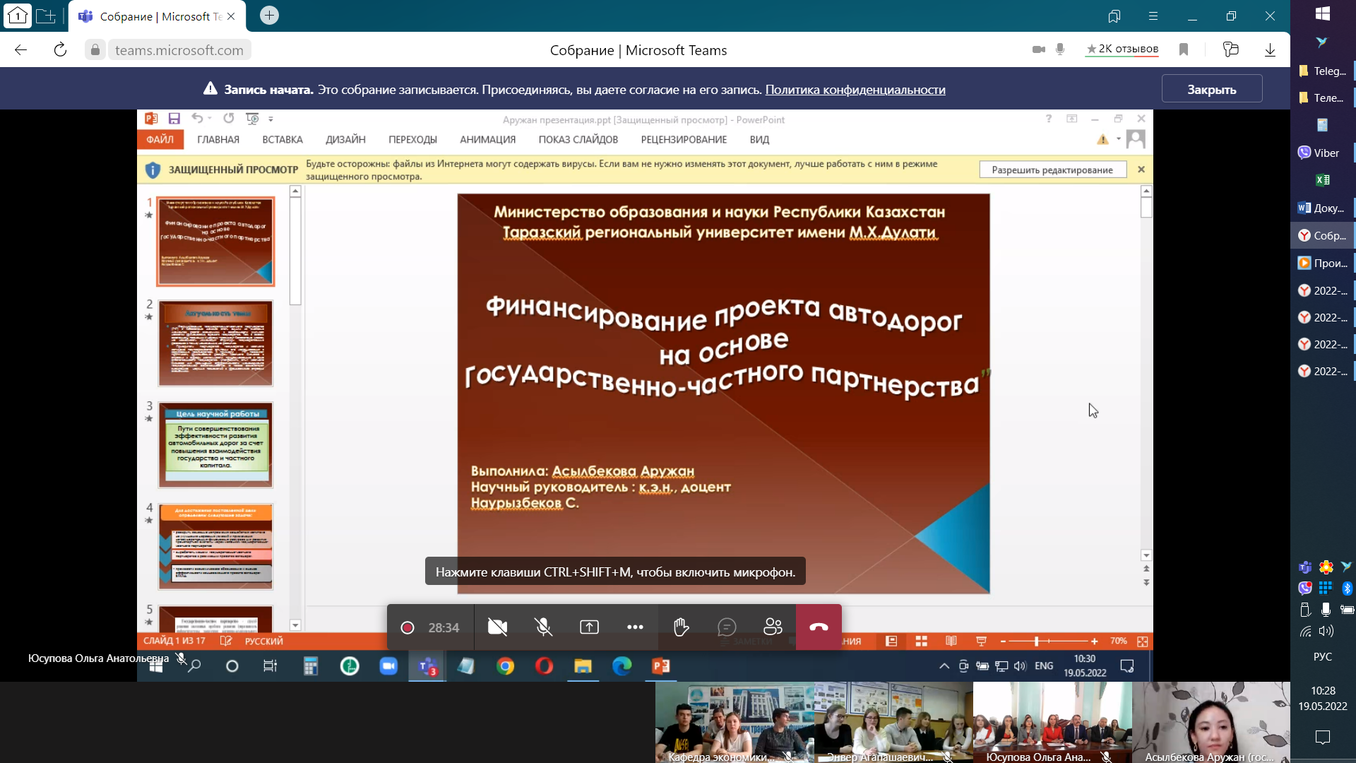Unmute microphone in Teams meeting controls

[x=543, y=627]
